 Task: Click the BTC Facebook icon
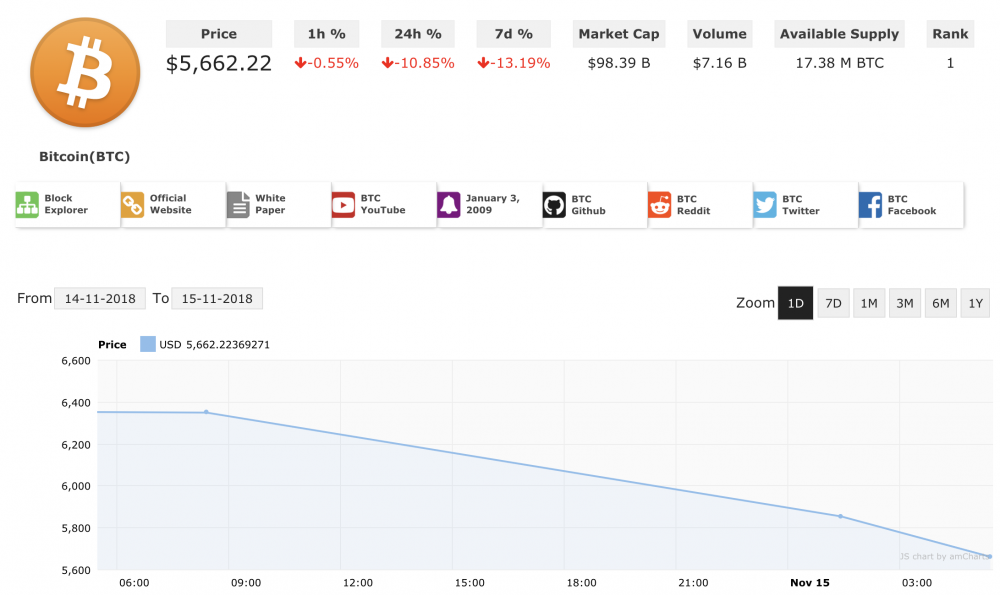(871, 205)
